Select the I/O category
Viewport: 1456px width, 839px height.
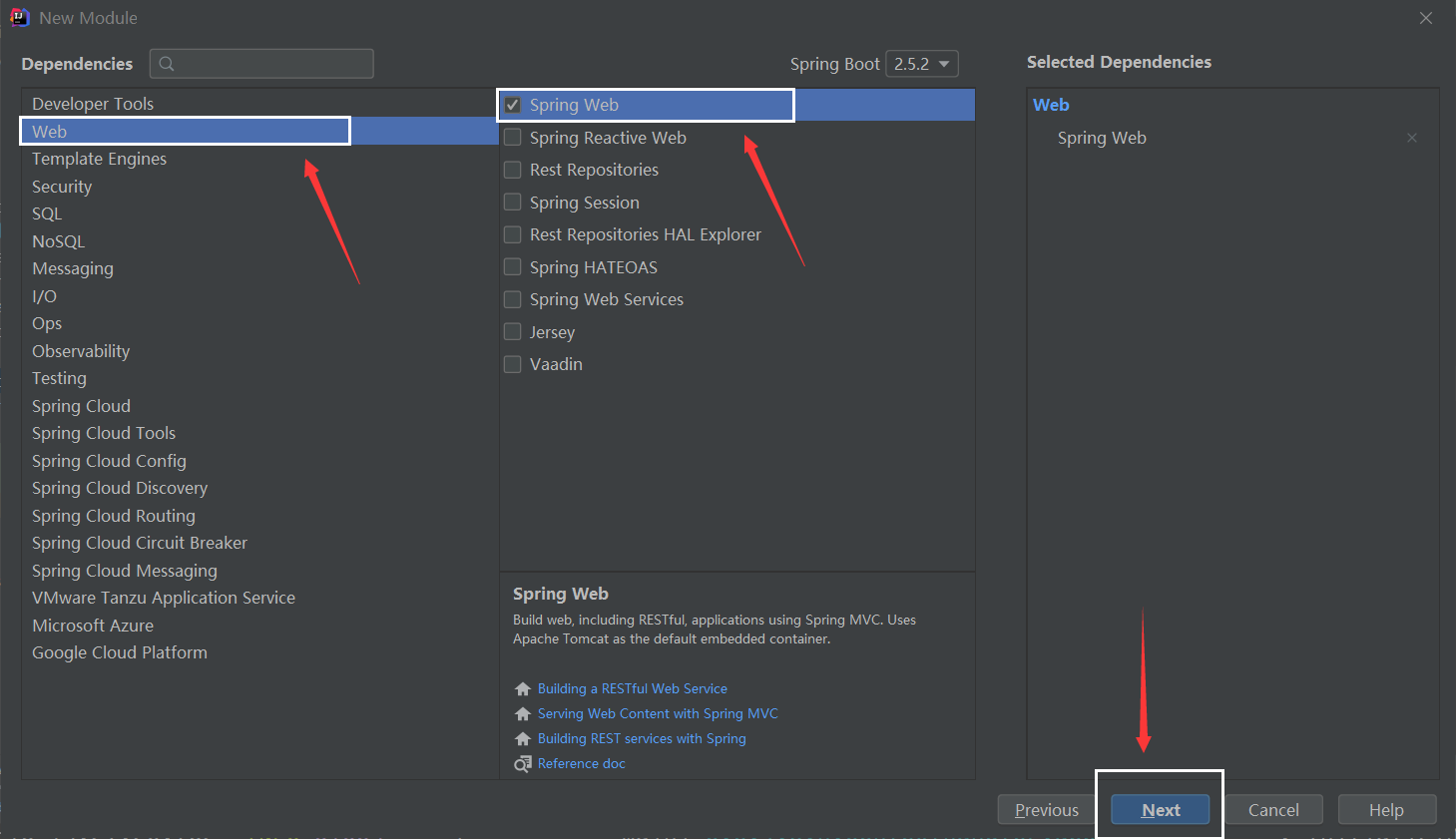click(259, 296)
